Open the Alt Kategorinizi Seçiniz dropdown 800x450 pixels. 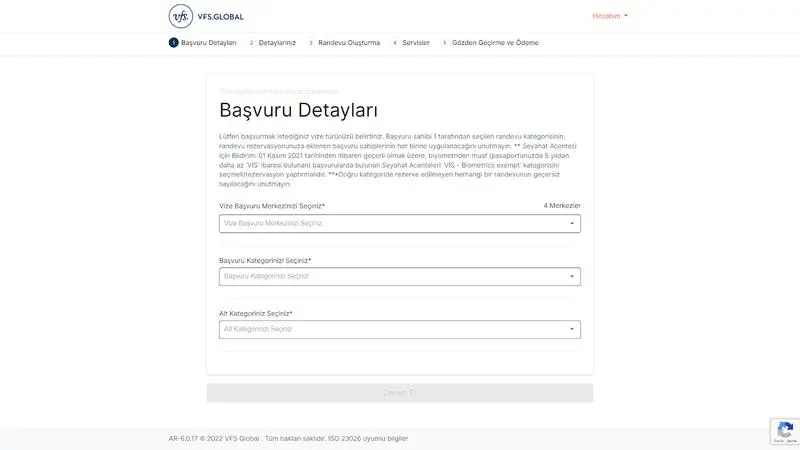point(399,330)
